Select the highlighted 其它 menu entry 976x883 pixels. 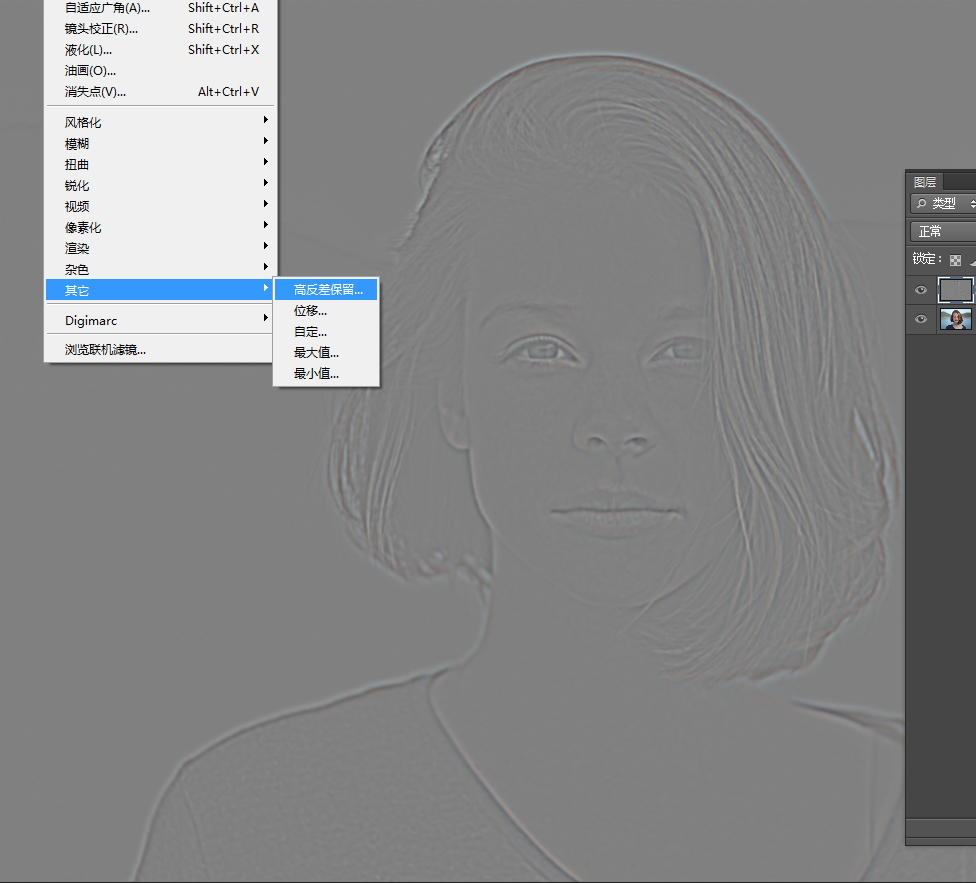click(x=160, y=290)
